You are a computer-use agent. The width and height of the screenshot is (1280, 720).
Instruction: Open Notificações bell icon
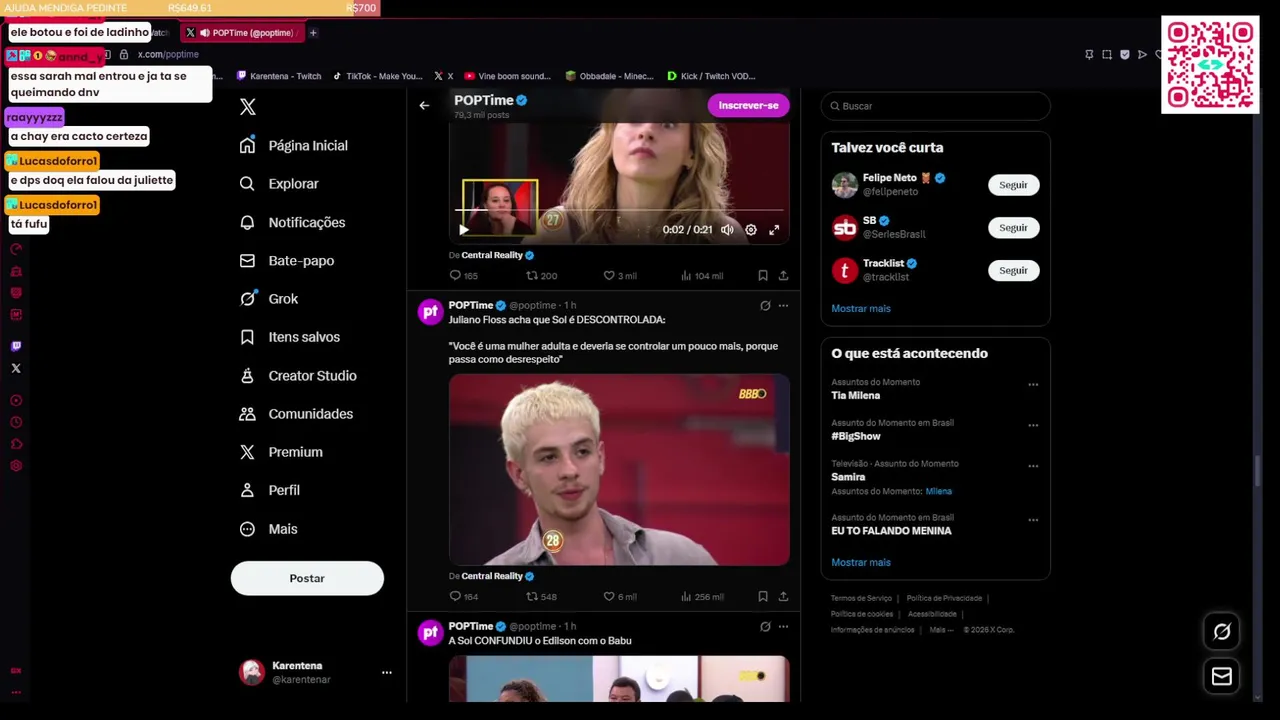coord(247,222)
